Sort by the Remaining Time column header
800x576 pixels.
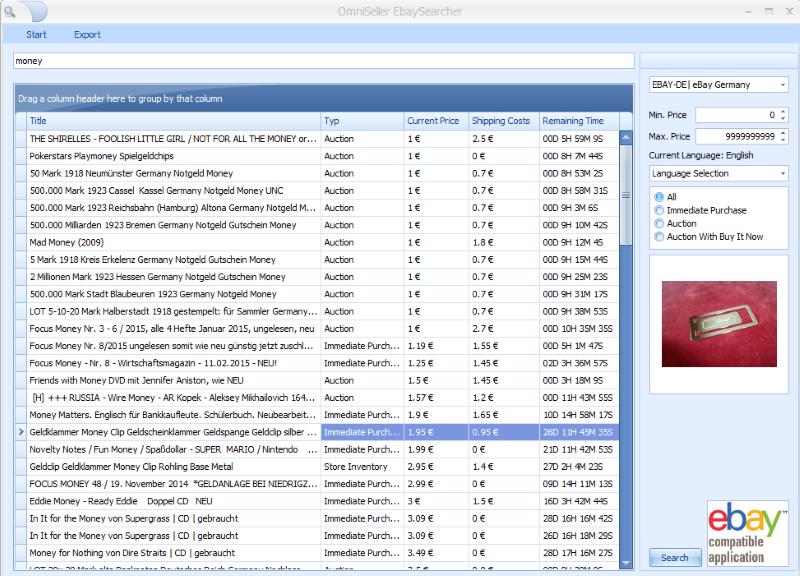pyautogui.click(x=579, y=121)
